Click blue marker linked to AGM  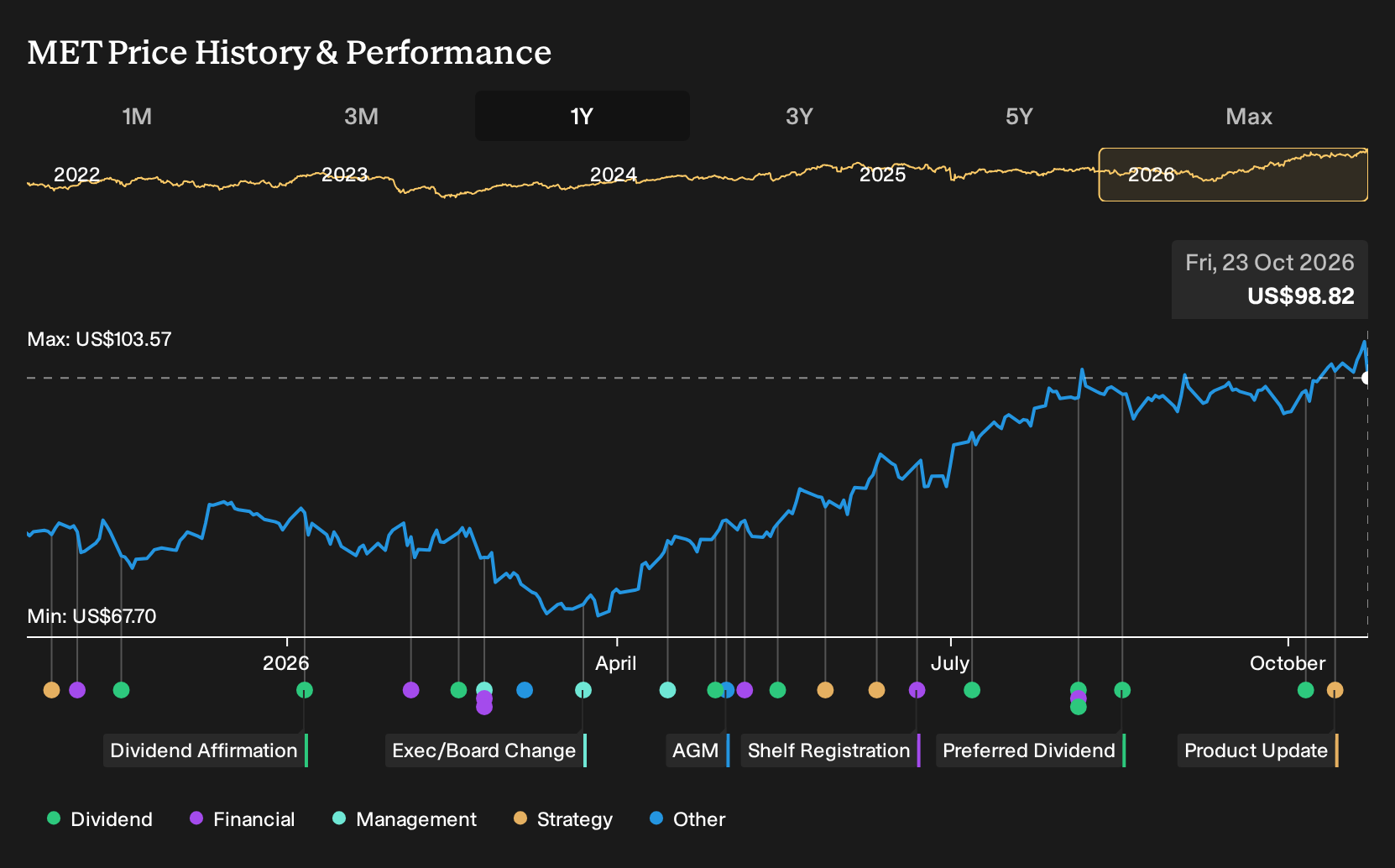pos(729,690)
